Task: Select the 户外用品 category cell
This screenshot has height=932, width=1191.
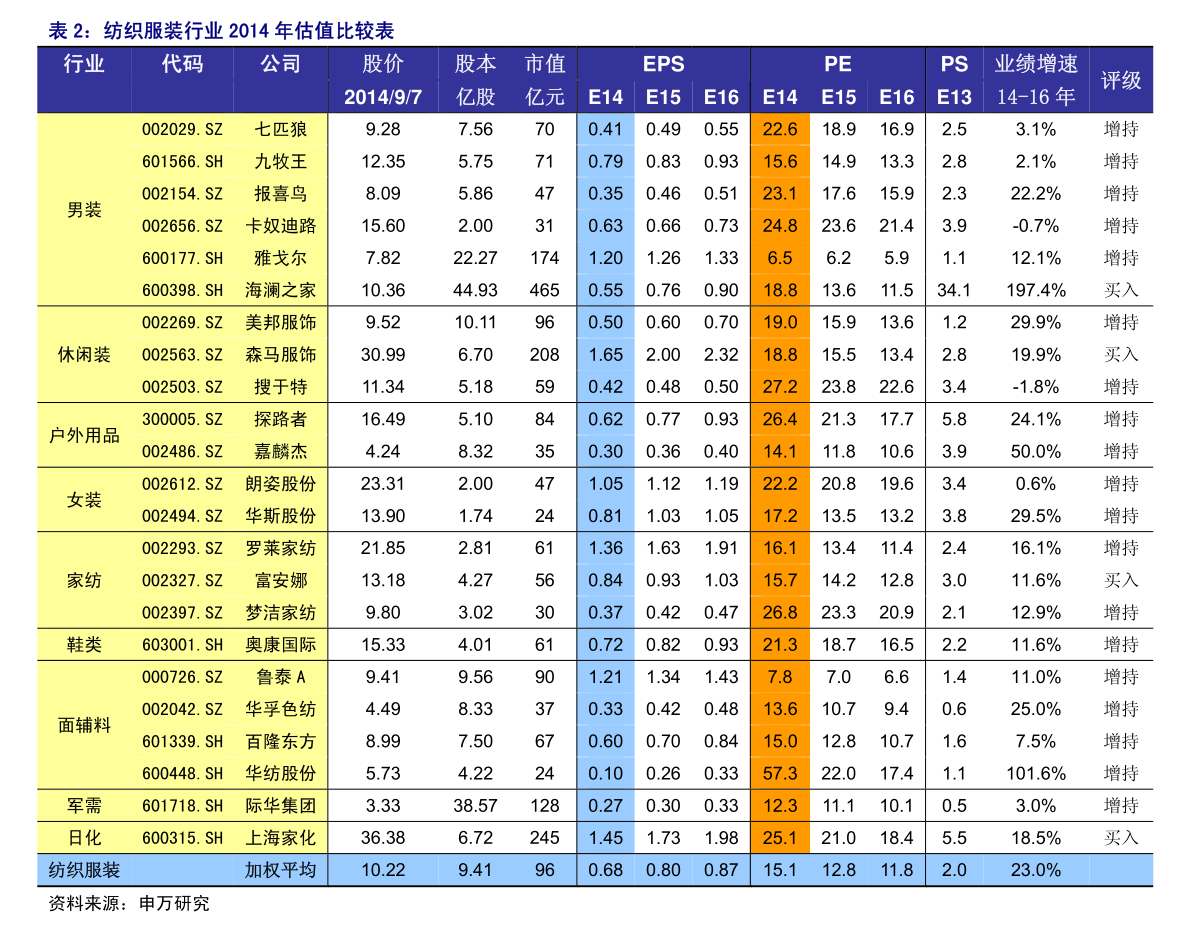Action: click(x=84, y=436)
